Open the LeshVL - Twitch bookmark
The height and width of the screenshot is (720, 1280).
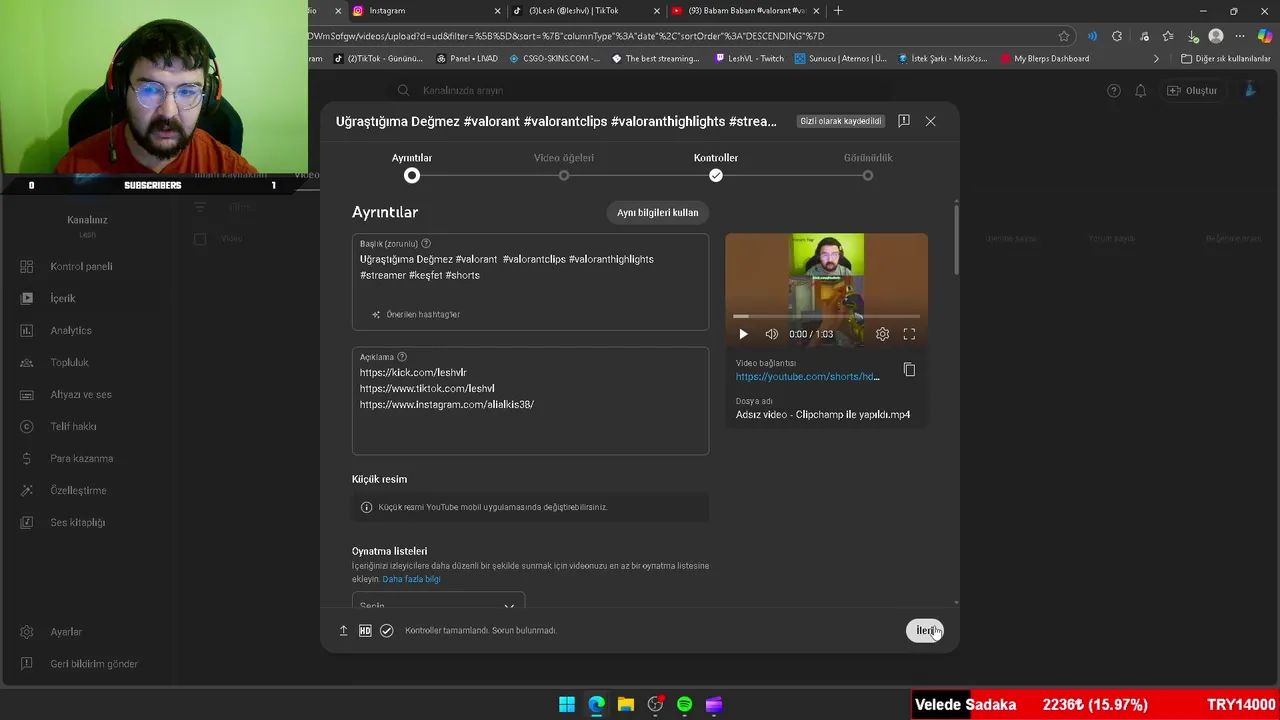(750, 59)
